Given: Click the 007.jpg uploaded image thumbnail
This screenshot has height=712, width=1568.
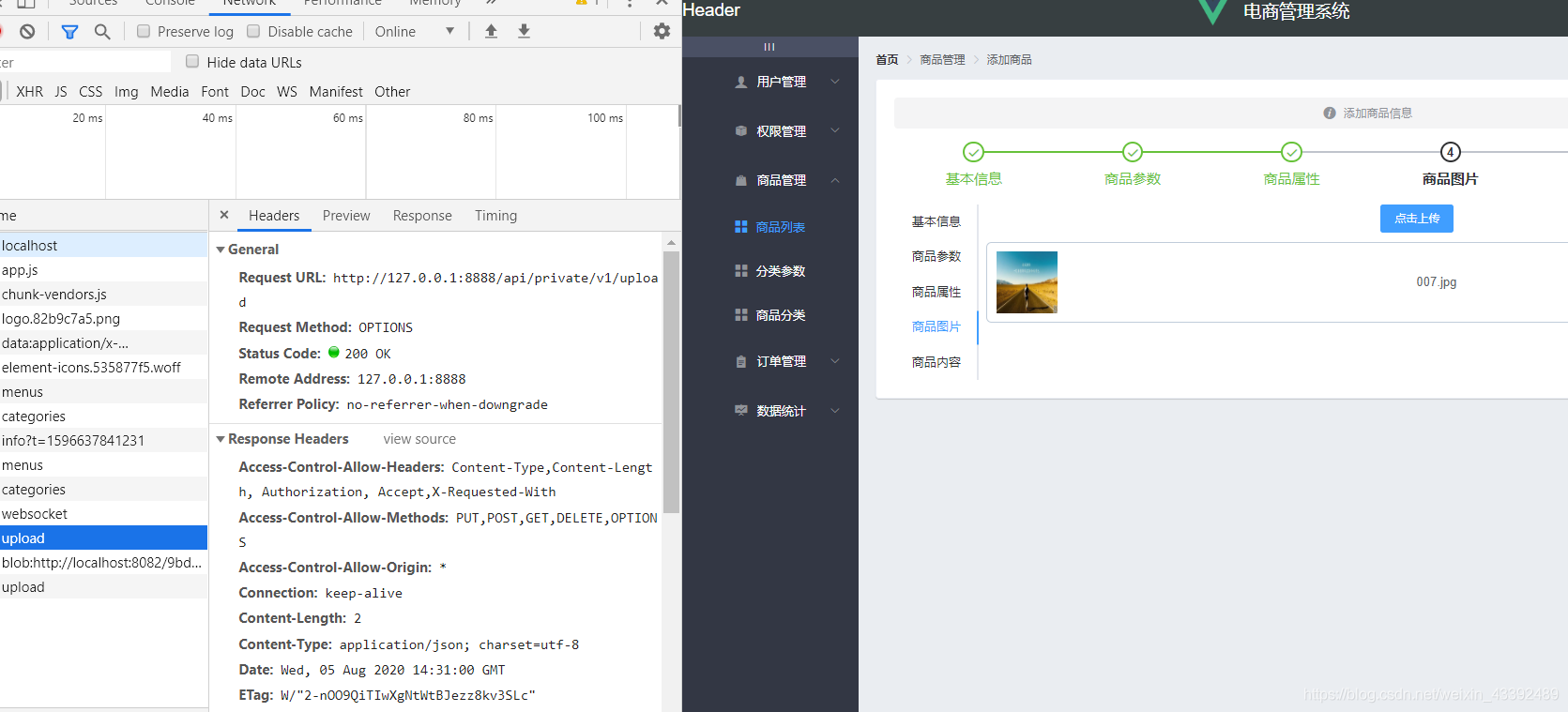Looking at the screenshot, I should click(1027, 282).
